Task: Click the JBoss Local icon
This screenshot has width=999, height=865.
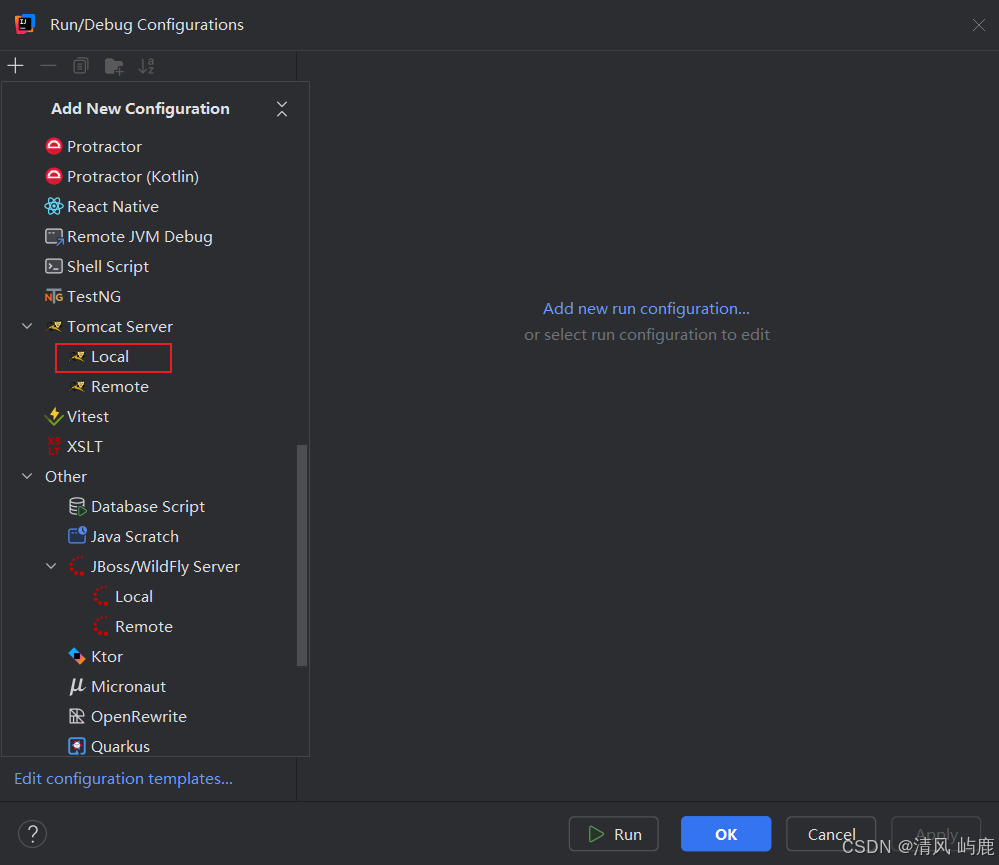Action: point(101,597)
